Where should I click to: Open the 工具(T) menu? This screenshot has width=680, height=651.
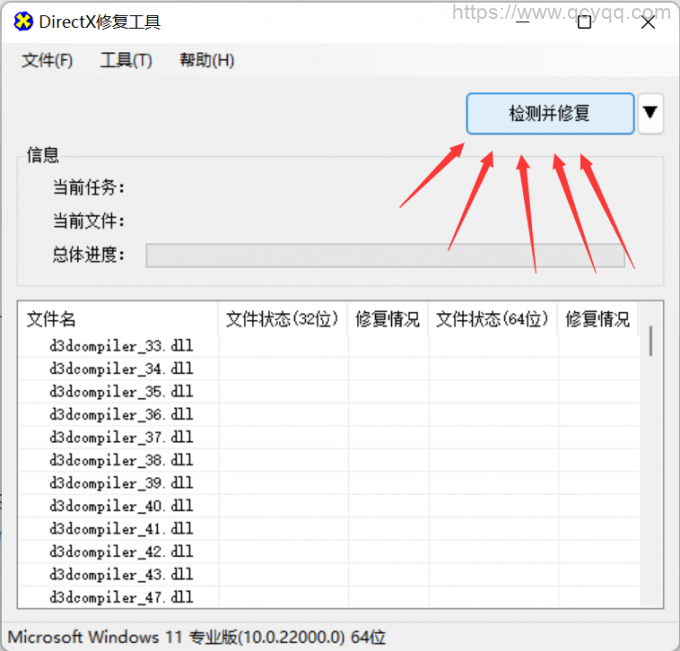pos(126,60)
